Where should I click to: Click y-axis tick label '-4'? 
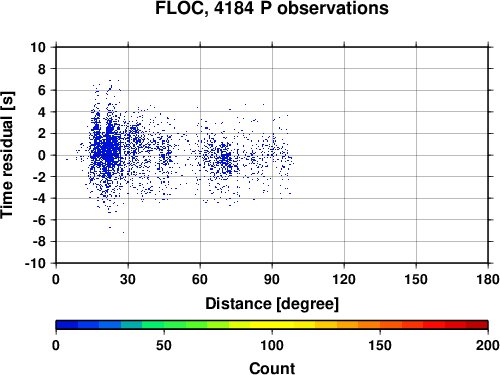point(39,198)
